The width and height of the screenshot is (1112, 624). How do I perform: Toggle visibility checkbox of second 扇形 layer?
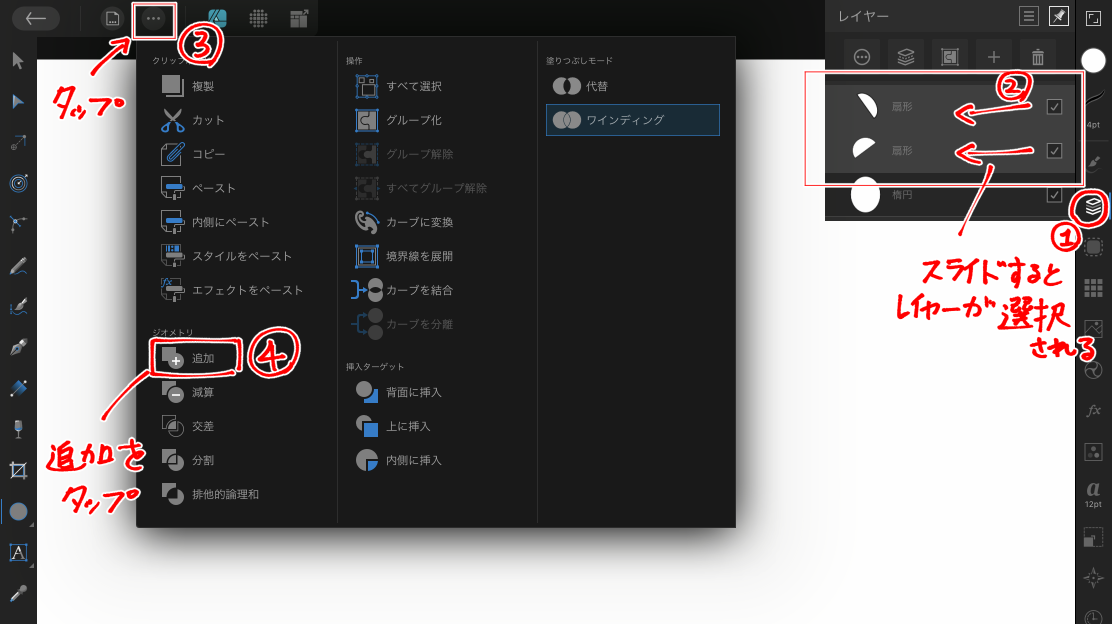click(1054, 150)
